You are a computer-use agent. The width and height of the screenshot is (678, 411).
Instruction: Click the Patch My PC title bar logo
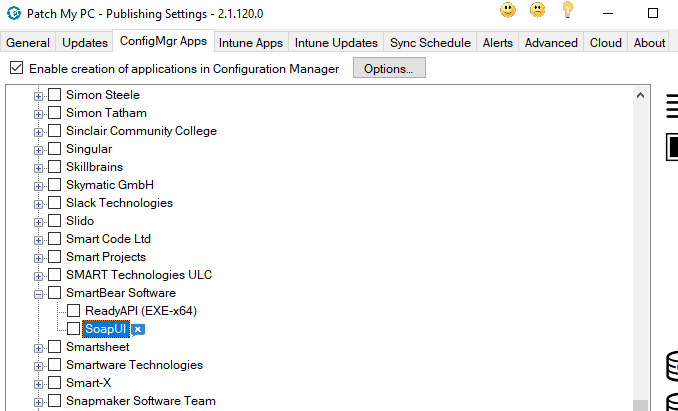point(14,13)
